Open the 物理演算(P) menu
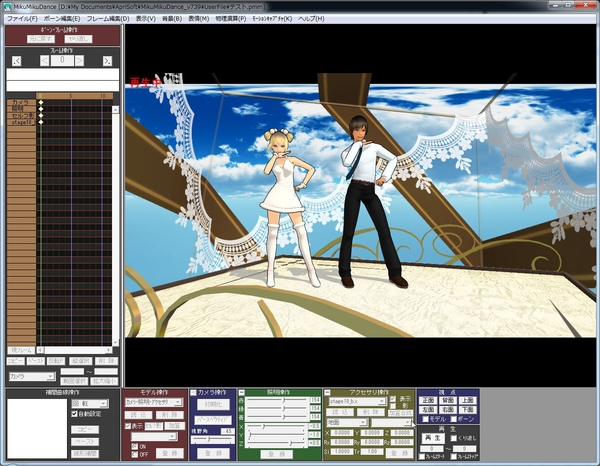 (x=230, y=18)
